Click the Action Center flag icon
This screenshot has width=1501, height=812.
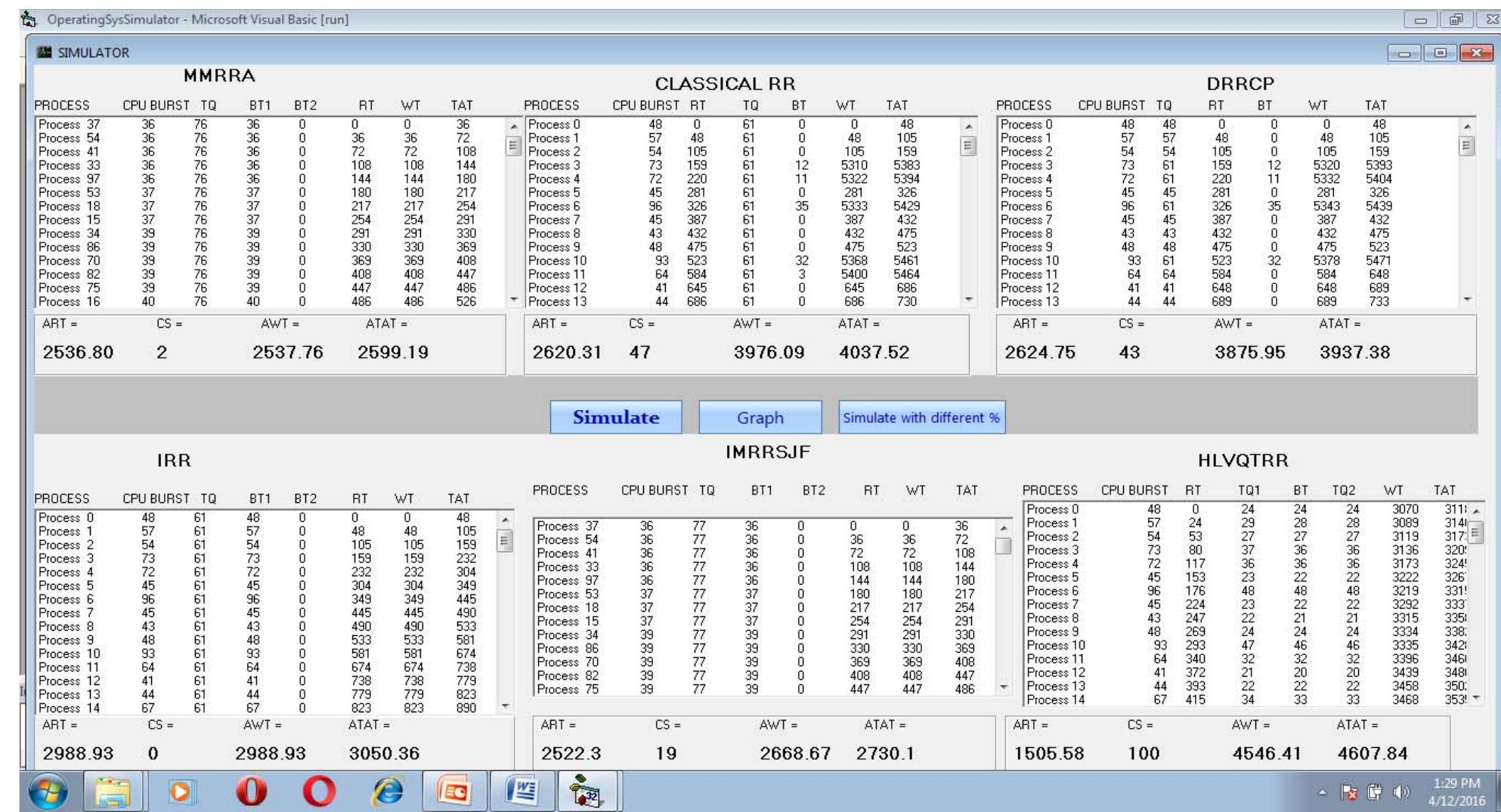click(x=1348, y=792)
